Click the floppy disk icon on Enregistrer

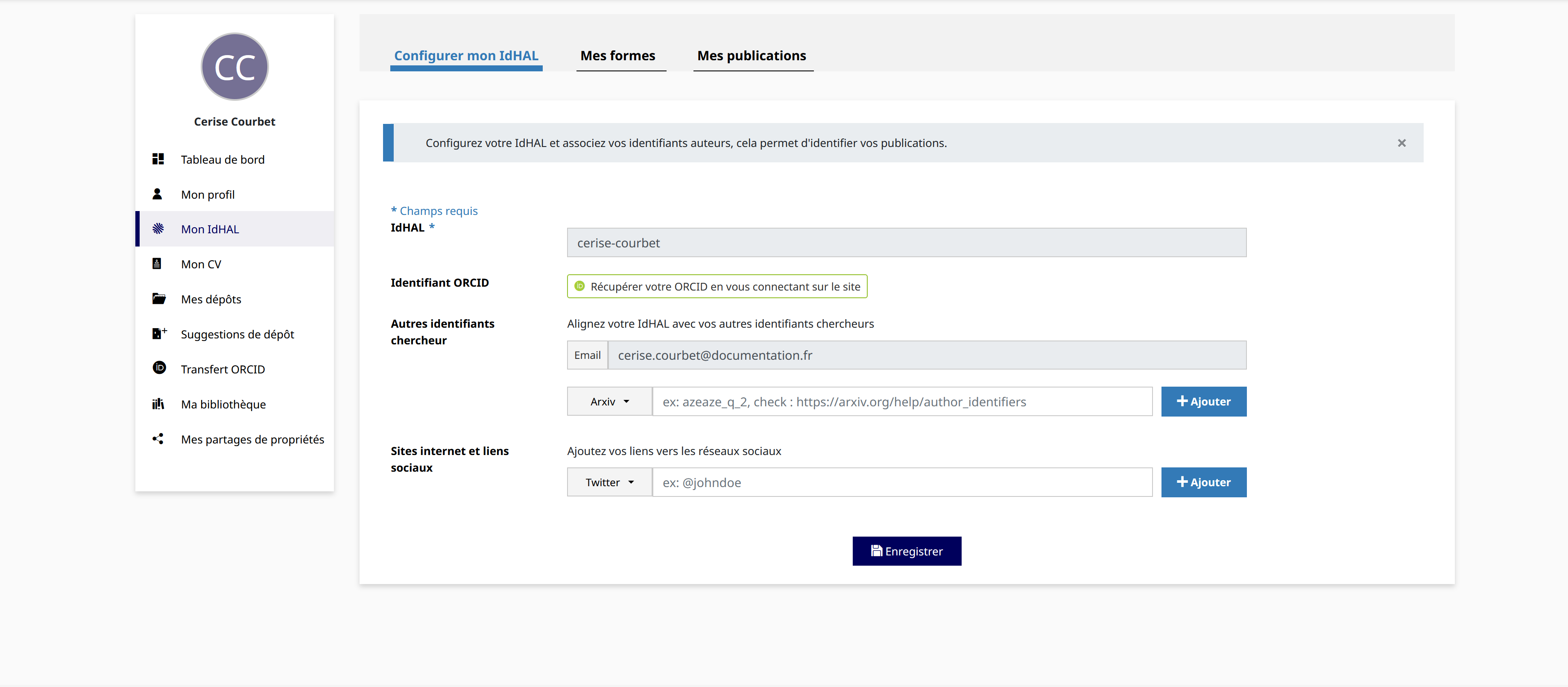[x=877, y=551]
